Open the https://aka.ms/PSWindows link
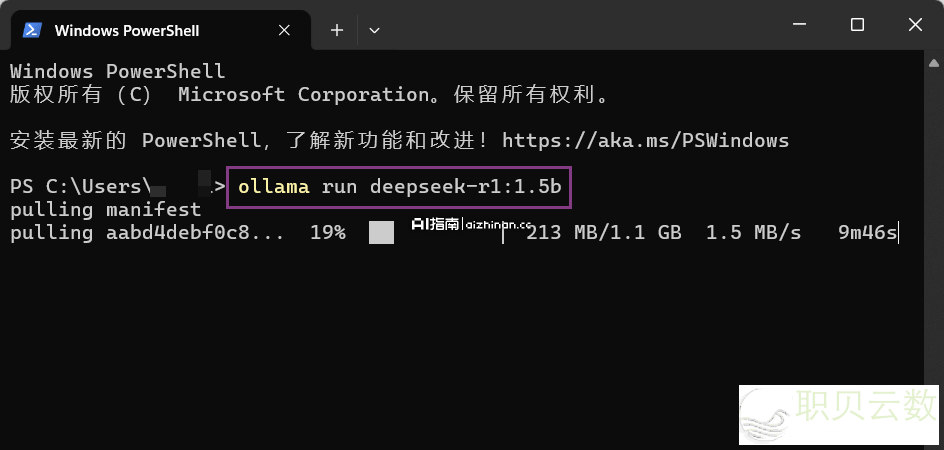Viewport: 944px width, 450px height. [645, 141]
